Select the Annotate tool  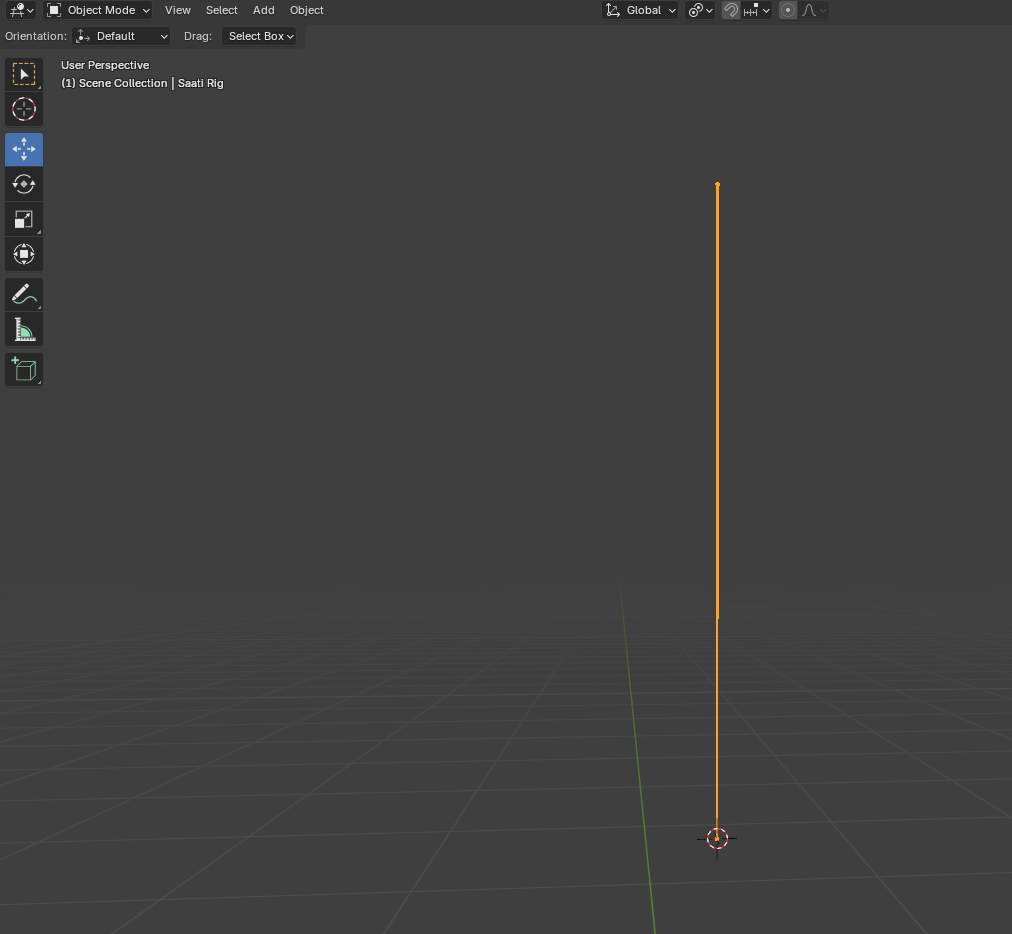pyautogui.click(x=24, y=294)
